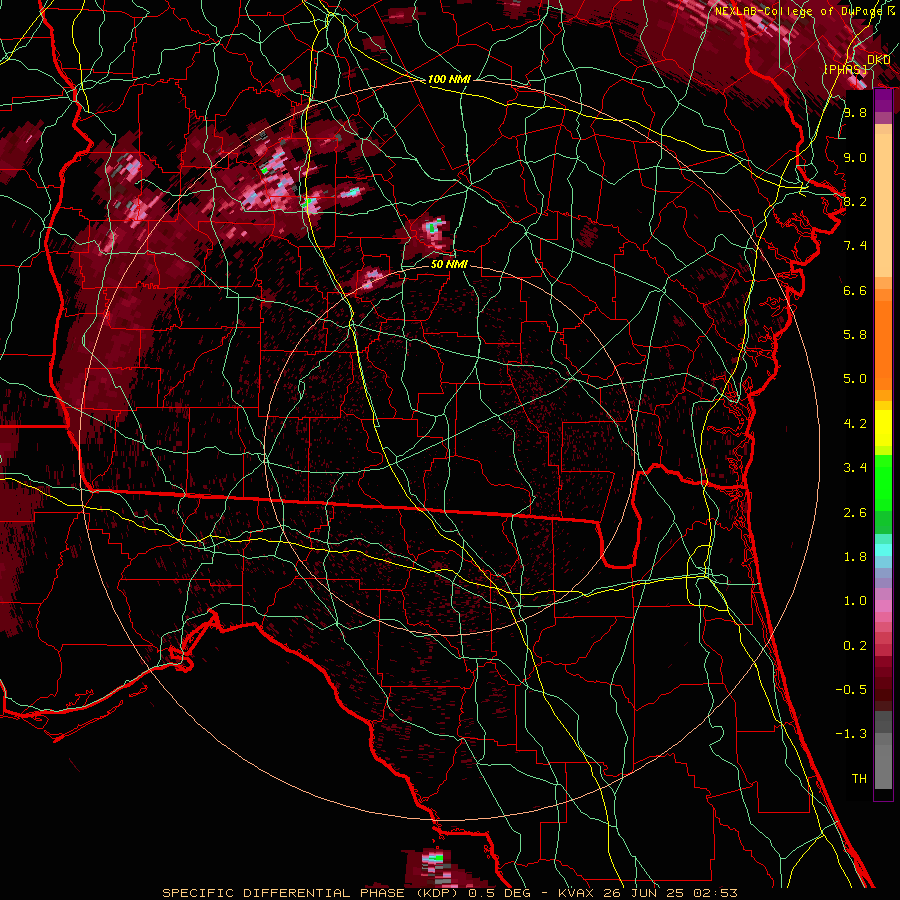Click the 6.6 scale value label
This screenshot has width=900, height=900.
[855, 290]
